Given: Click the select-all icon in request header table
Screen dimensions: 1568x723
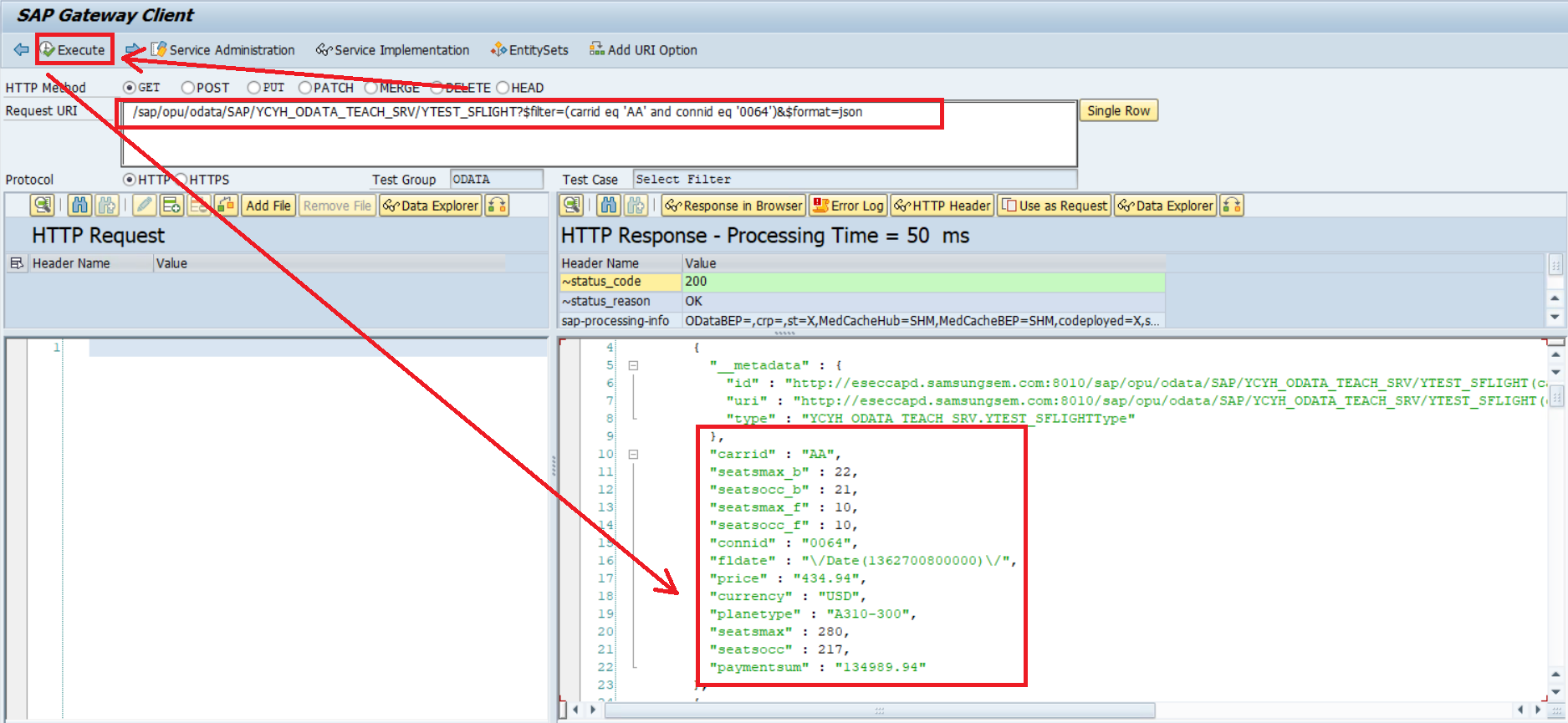Looking at the screenshot, I should [16, 263].
